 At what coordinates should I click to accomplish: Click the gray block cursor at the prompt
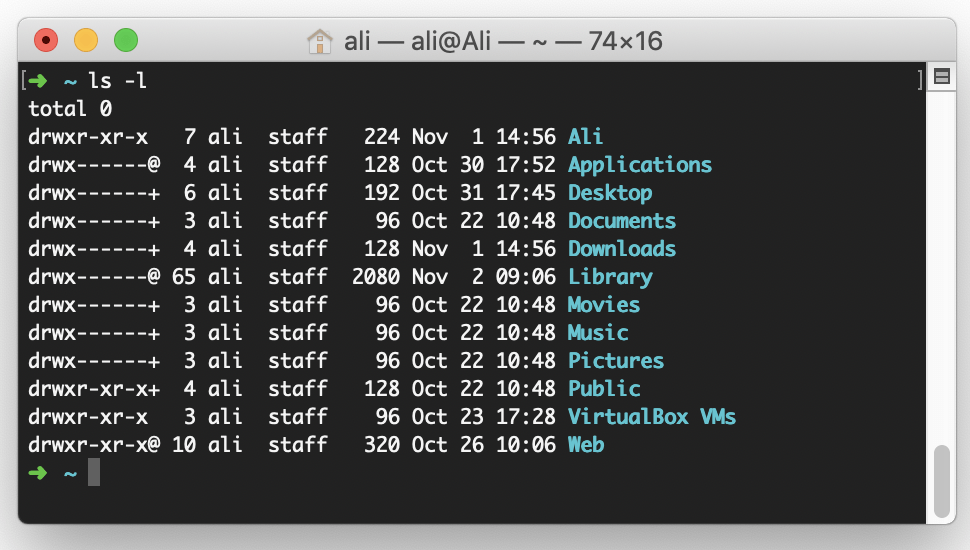(94, 472)
